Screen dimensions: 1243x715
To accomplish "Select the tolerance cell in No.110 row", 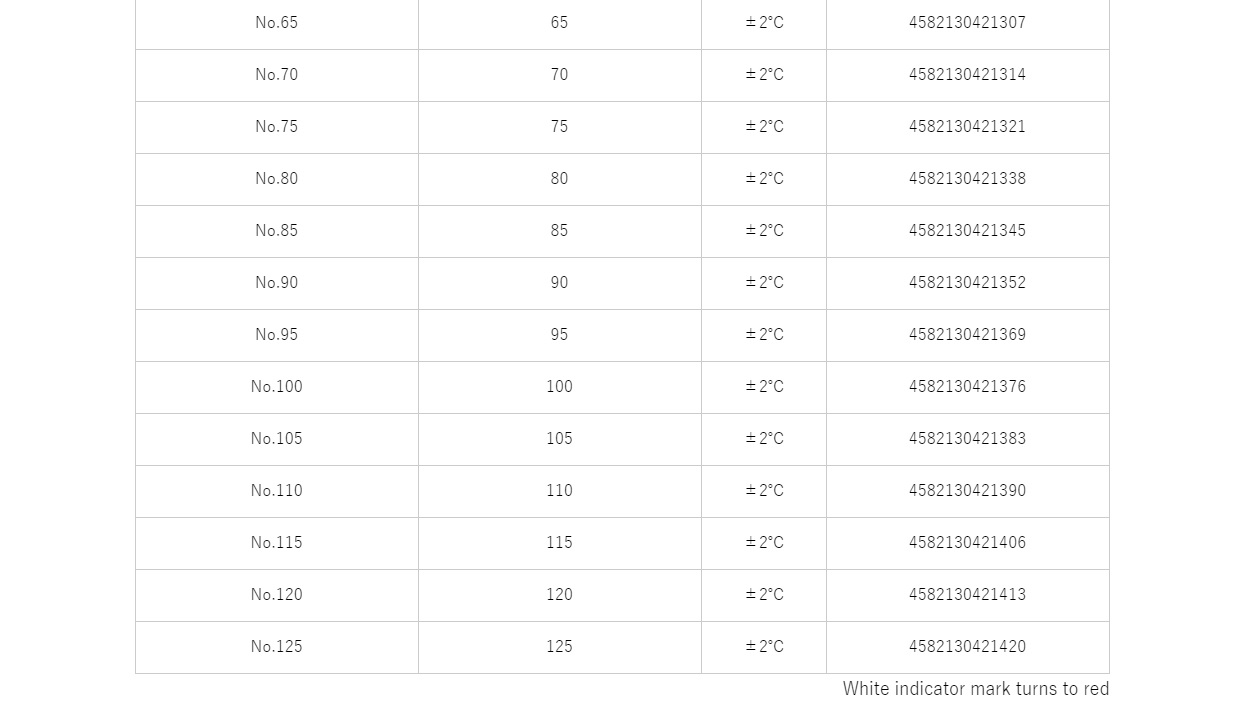I will 764,491.
